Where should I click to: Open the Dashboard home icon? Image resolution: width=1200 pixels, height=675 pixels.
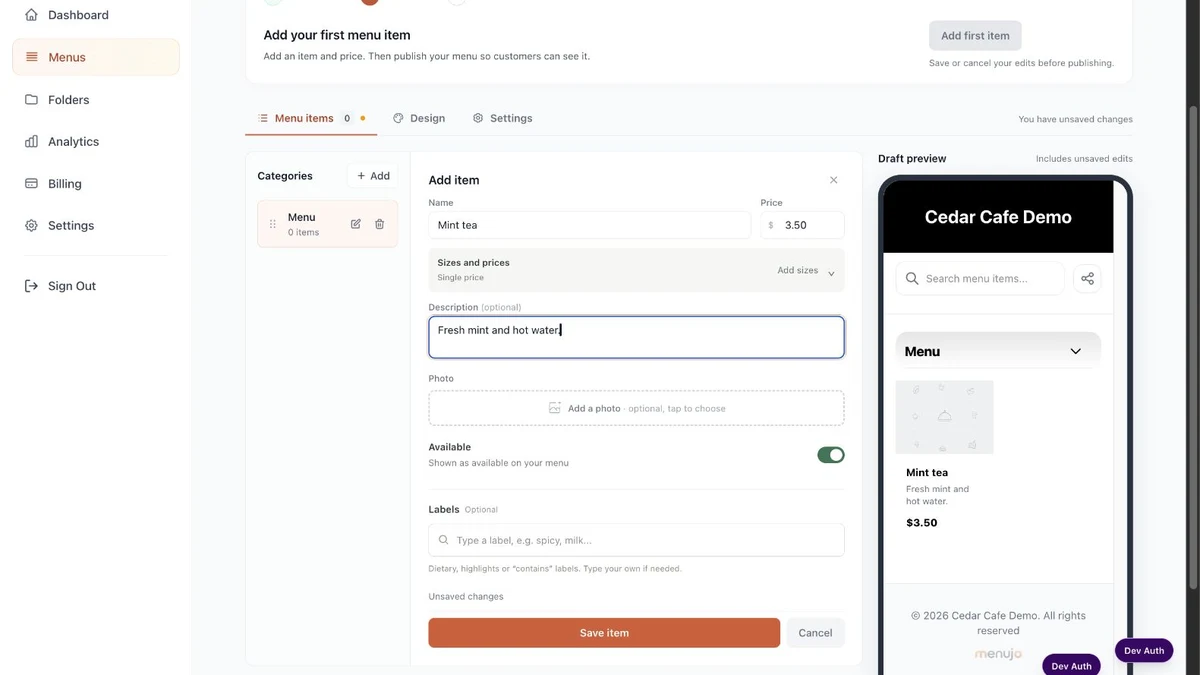31,15
